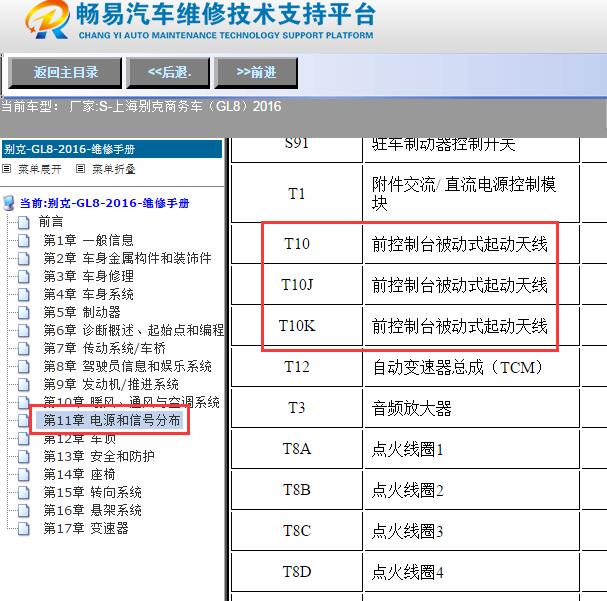Click table cell T8B
The height and width of the screenshot is (601, 607).
(297, 490)
